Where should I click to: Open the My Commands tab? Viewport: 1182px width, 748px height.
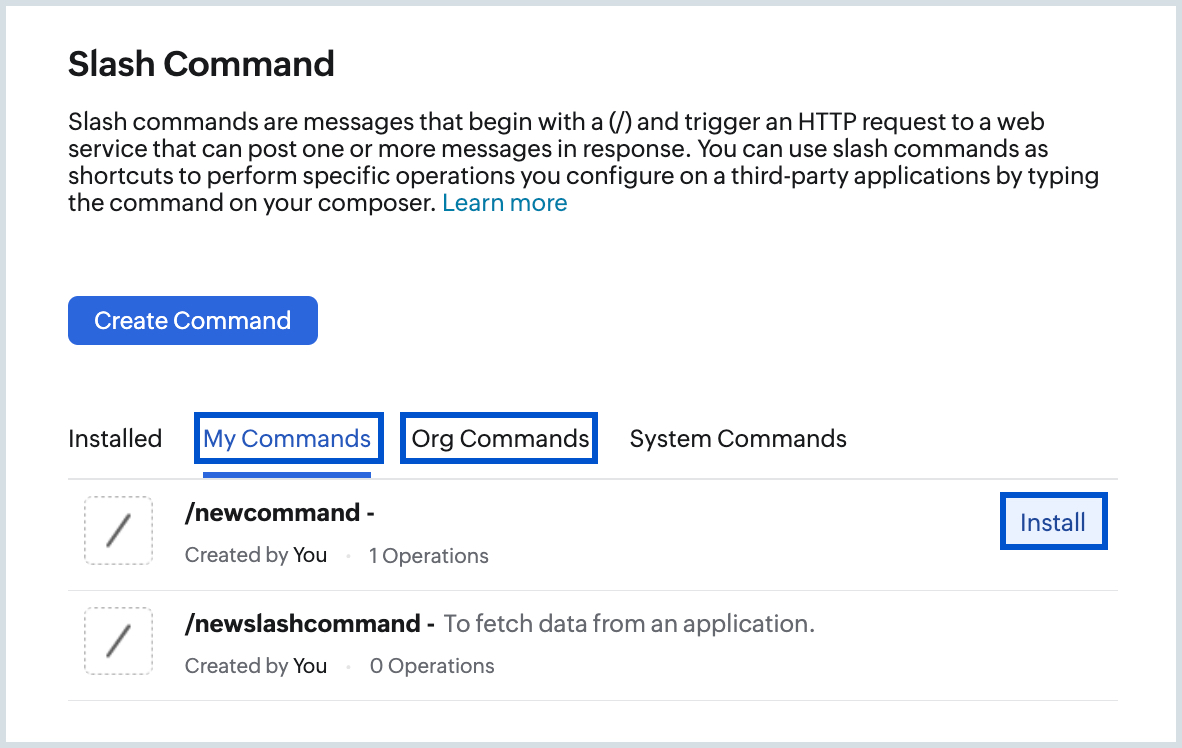(287, 438)
